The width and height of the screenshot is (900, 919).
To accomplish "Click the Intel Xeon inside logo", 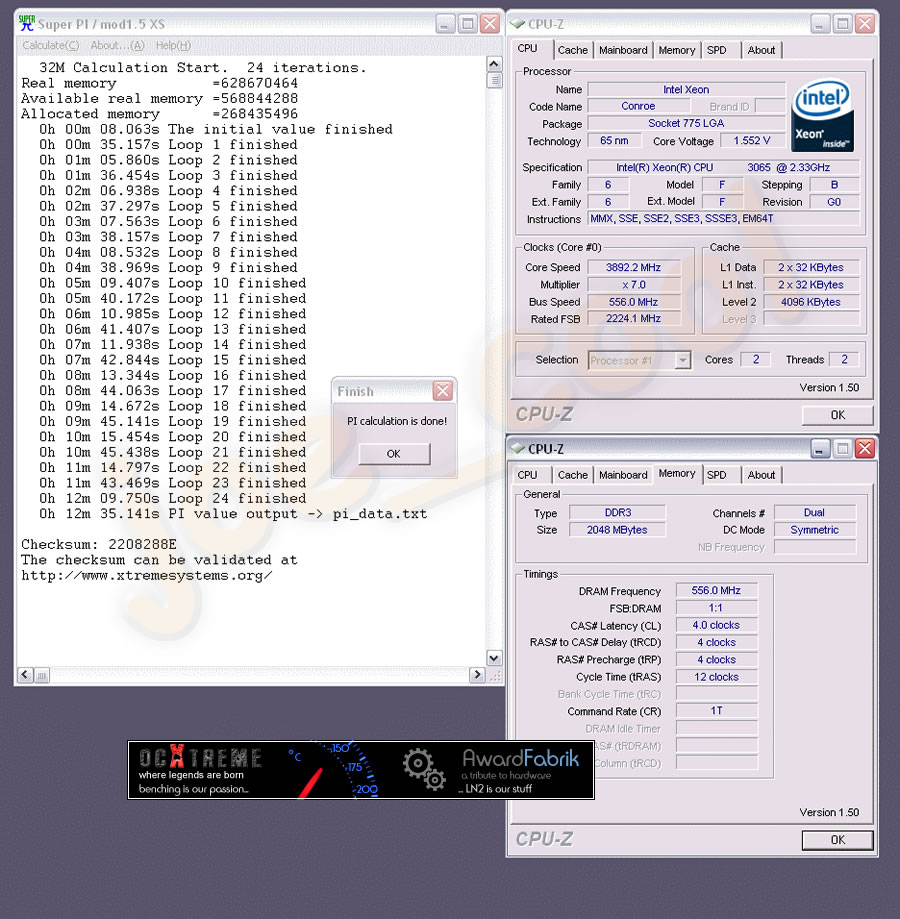I will coord(823,115).
